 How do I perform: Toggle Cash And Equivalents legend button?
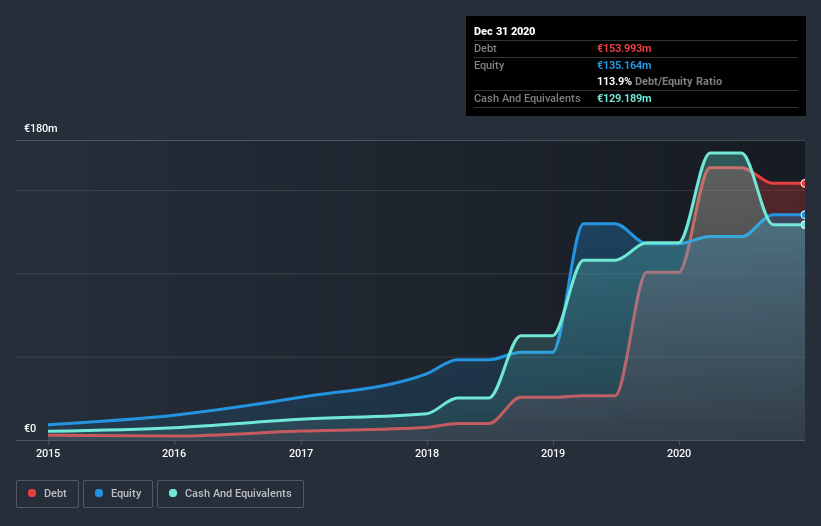pos(230,494)
